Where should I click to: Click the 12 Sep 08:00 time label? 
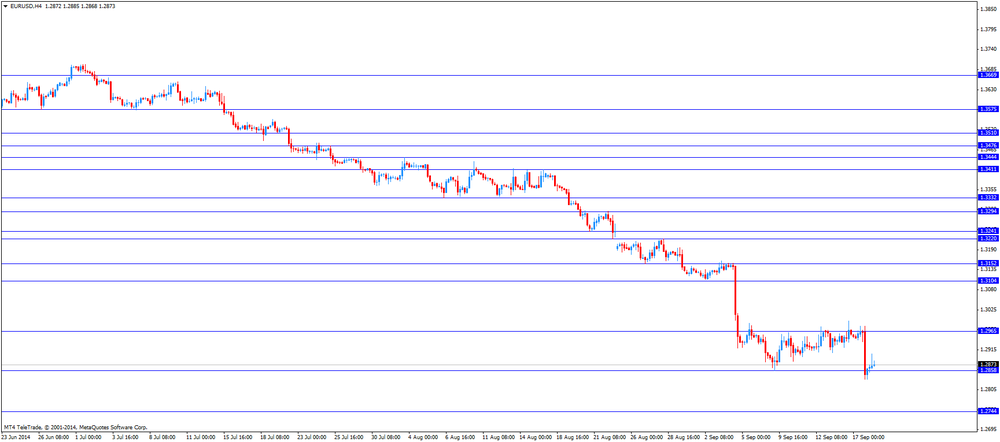[x=833, y=438]
